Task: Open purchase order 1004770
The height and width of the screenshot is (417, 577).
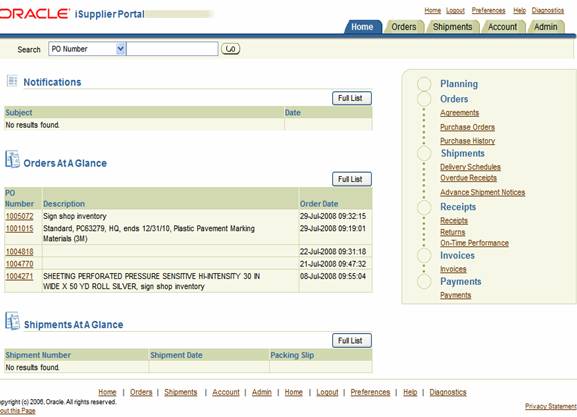Action: tap(20, 264)
